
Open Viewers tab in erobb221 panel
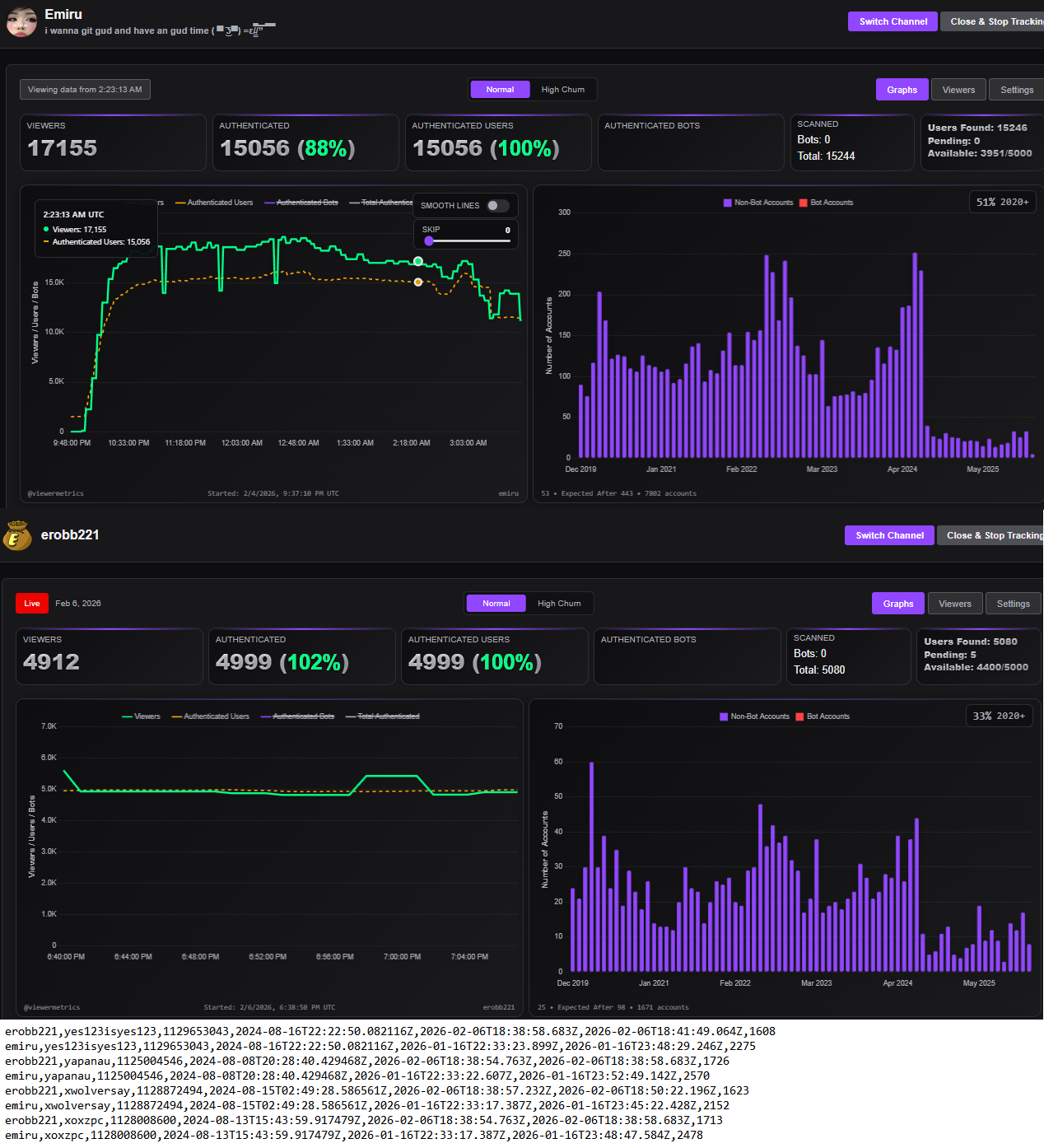coord(955,604)
